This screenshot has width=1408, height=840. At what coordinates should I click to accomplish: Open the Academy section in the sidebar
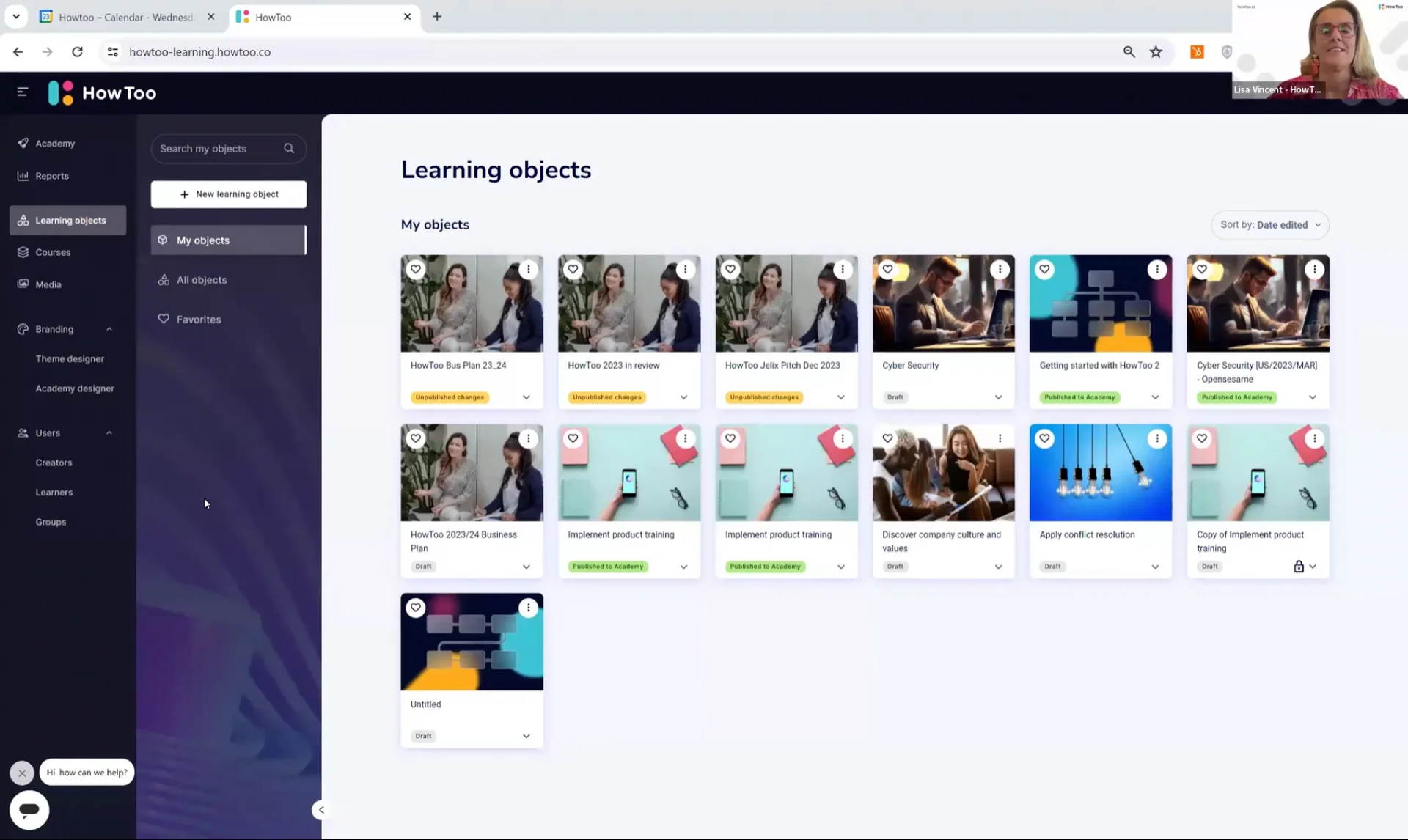coord(55,143)
